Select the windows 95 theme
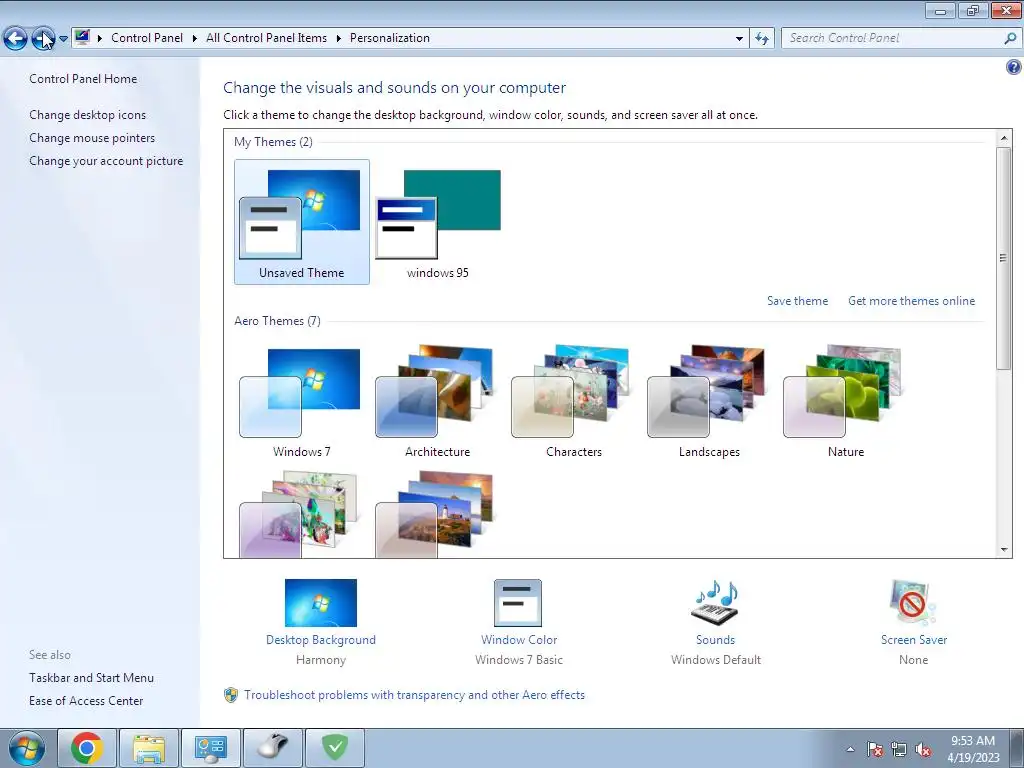1024x768 pixels. (438, 222)
